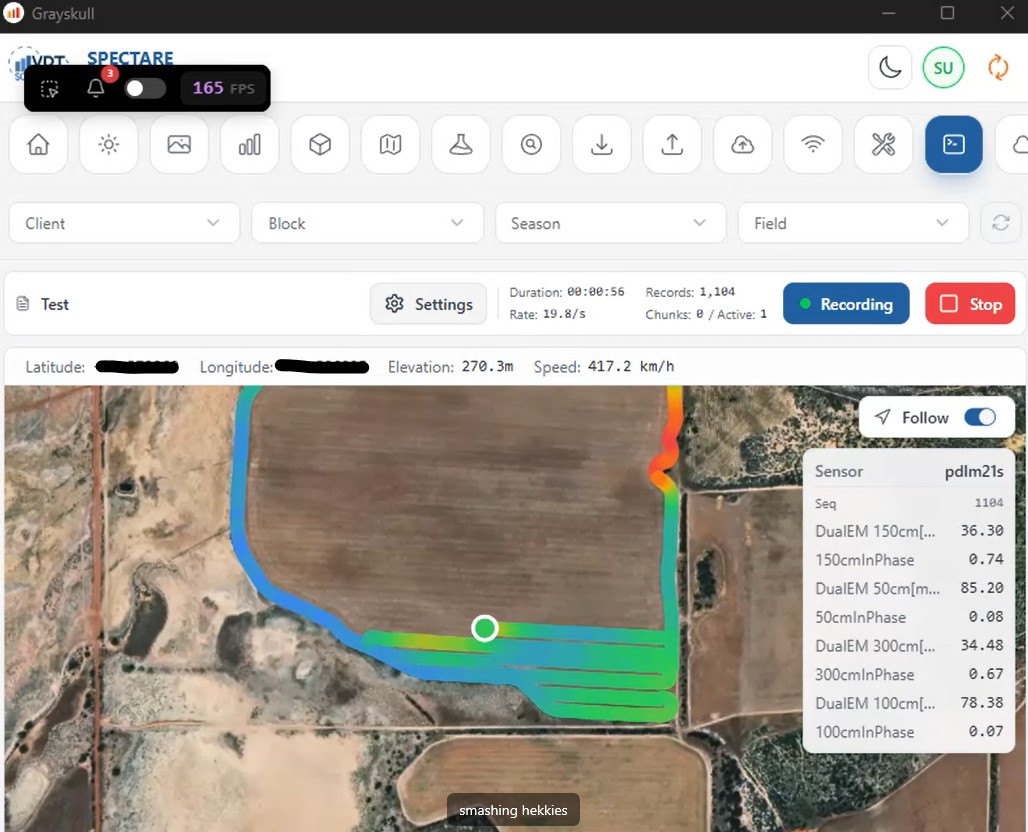1028x832 pixels.
Task: Select the 50cmInPhase value 0.08
Action: click(909, 617)
